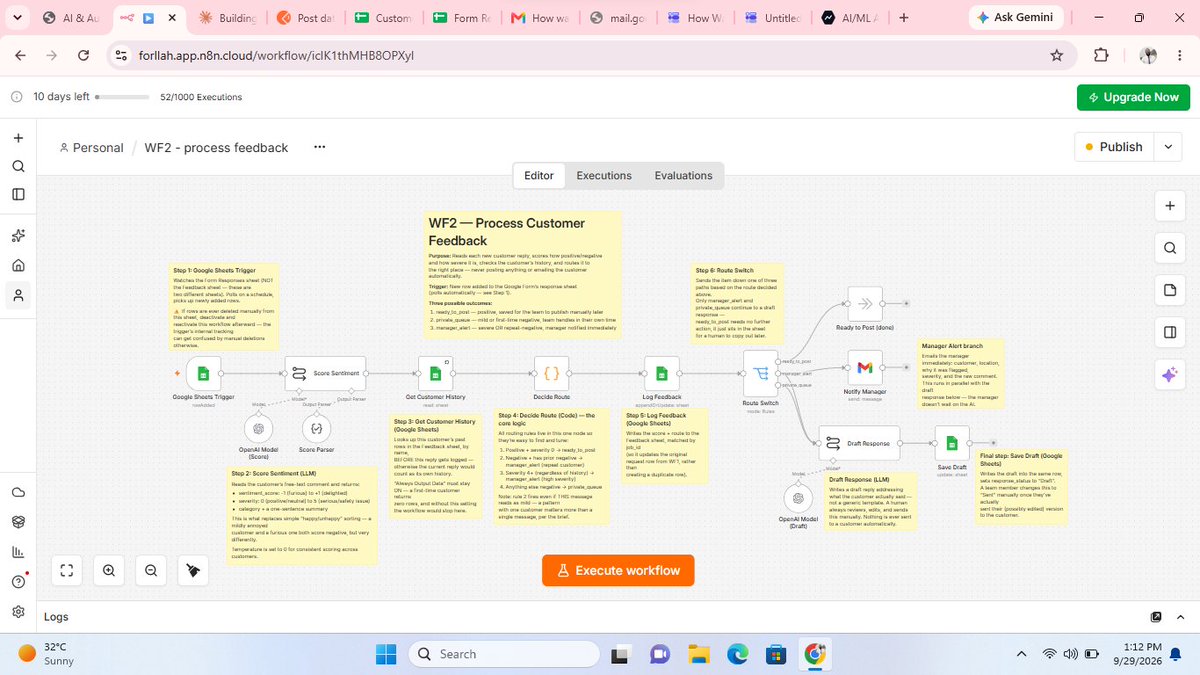
Task: Open the help question mark icon
Action: coord(18,582)
